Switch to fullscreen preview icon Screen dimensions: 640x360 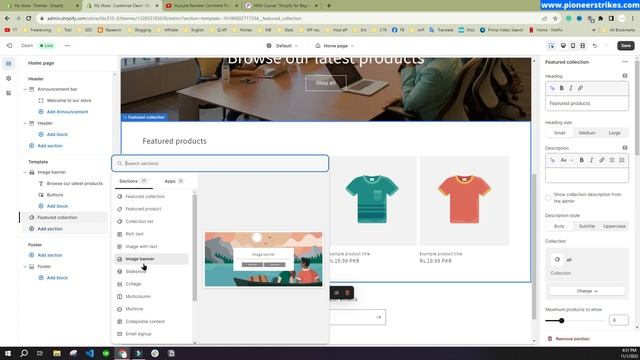click(583, 46)
